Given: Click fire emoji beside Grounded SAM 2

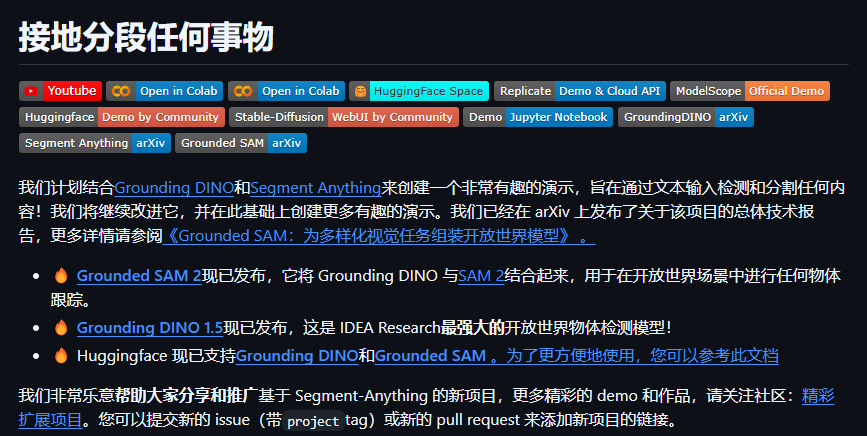Looking at the screenshot, I should click(x=61, y=275).
